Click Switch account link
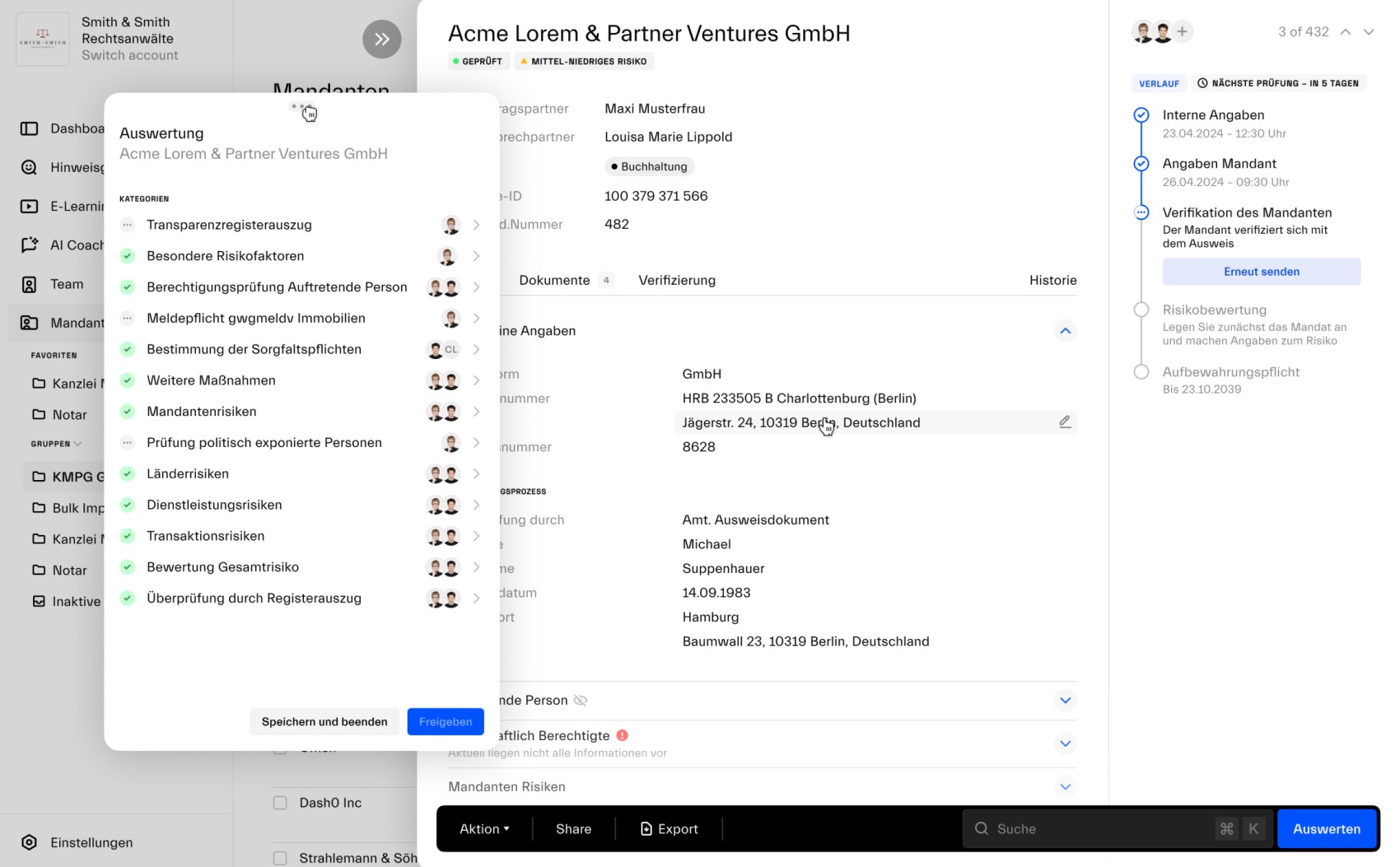This screenshot has height=867, width=1400. tap(129, 55)
